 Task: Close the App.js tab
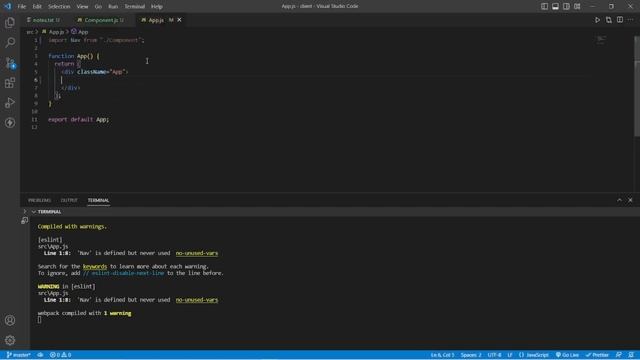pos(179,20)
